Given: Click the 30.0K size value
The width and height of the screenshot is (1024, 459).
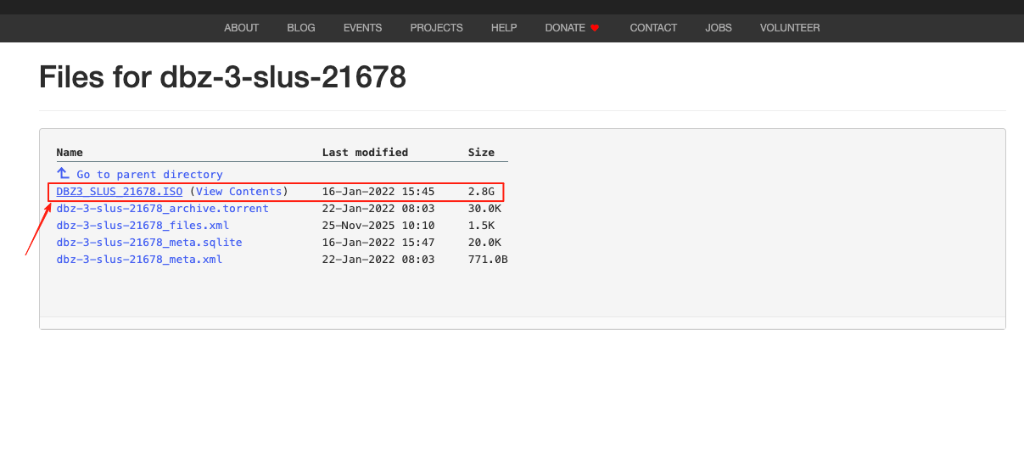Looking at the screenshot, I should 485,208.
